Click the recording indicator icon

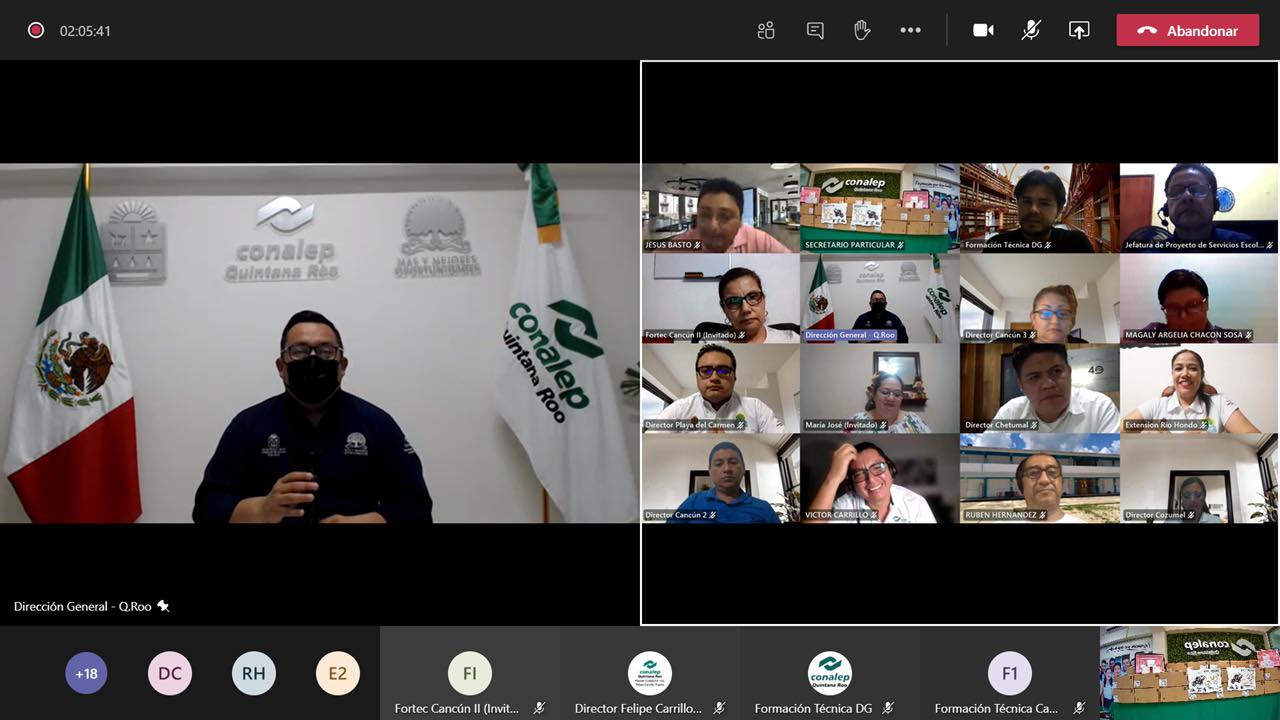(36, 30)
